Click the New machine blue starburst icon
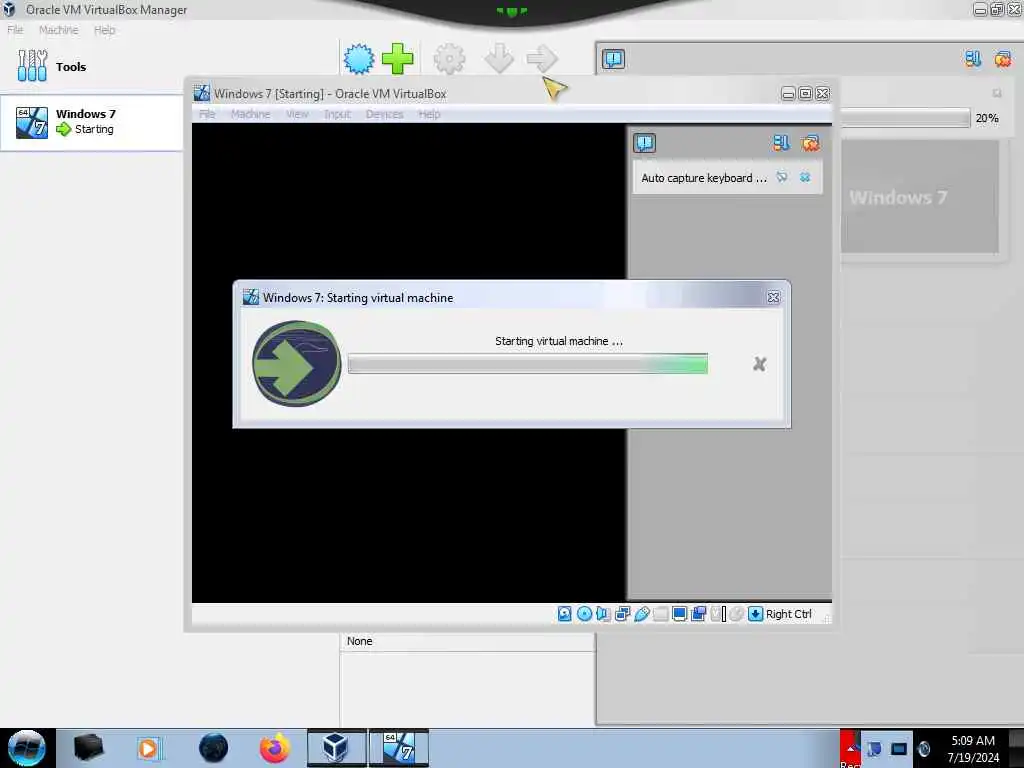 (359, 59)
